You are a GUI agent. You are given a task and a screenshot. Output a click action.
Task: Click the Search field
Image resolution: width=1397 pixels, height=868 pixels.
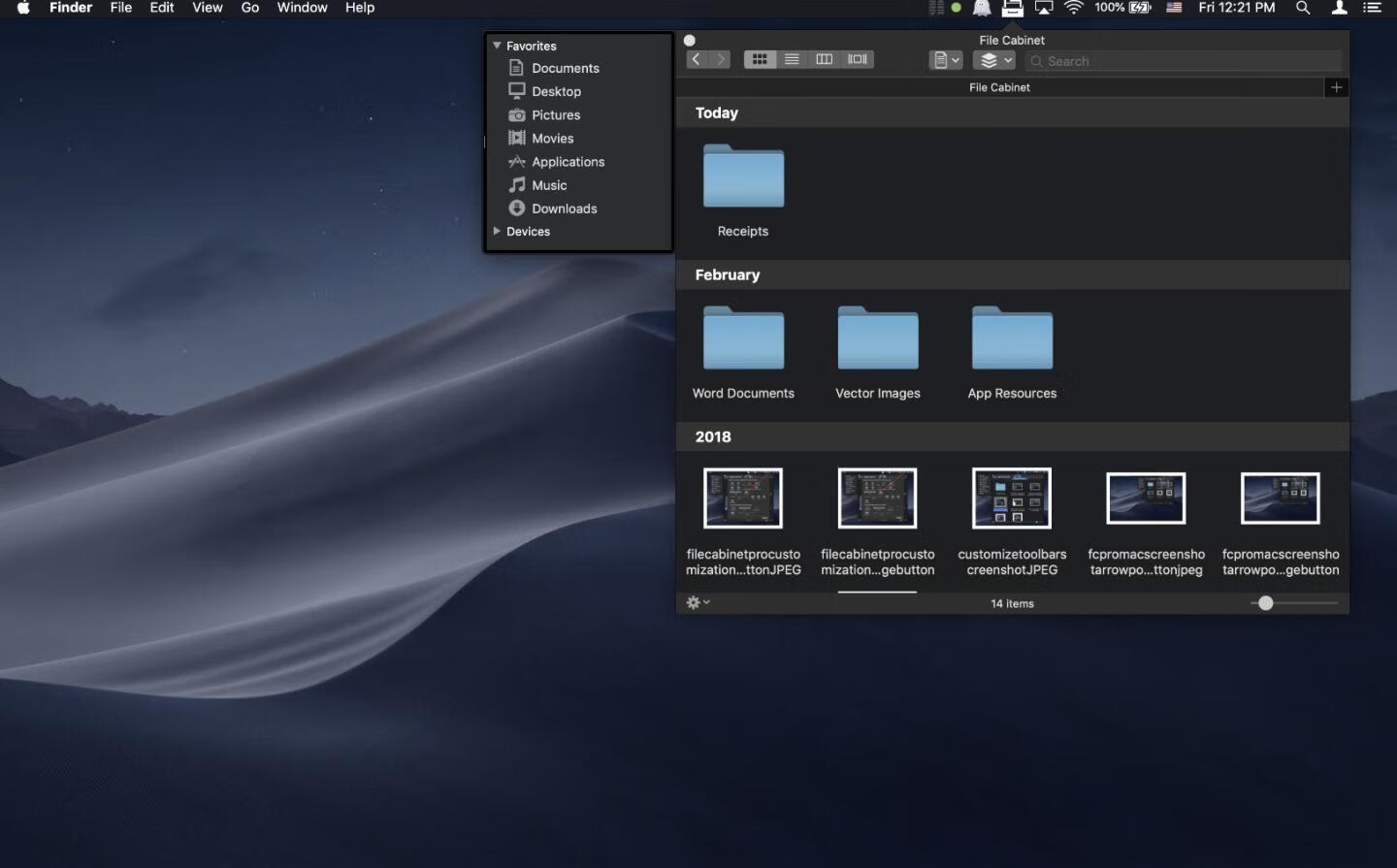click(x=1184, y=61)
